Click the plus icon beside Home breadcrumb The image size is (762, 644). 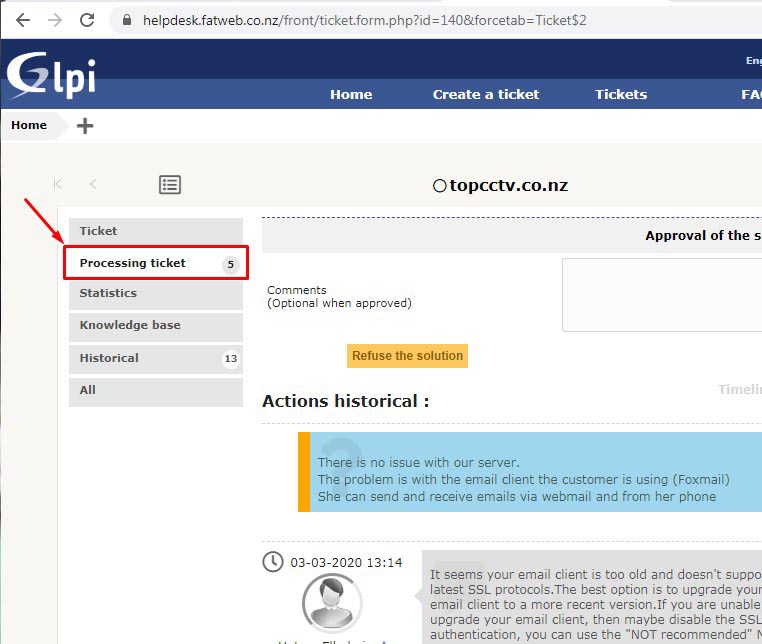point(85,126)
